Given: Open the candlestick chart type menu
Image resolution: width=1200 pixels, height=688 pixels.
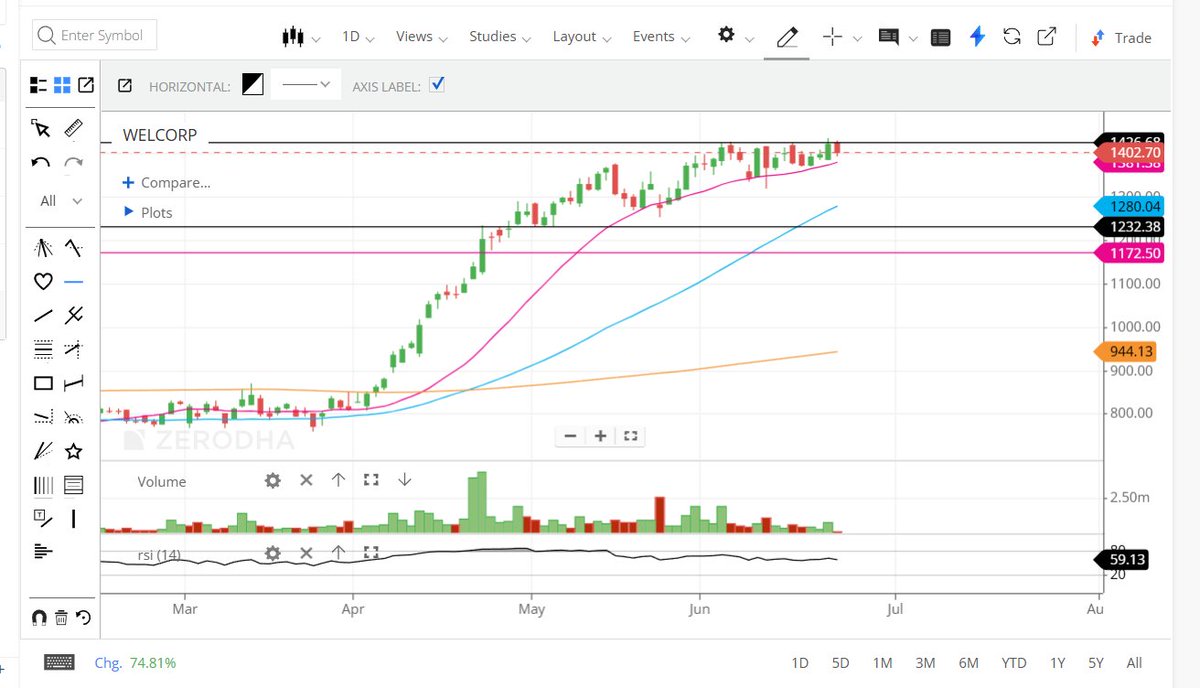Looking at the screenshot, I should tap(300, 37).
